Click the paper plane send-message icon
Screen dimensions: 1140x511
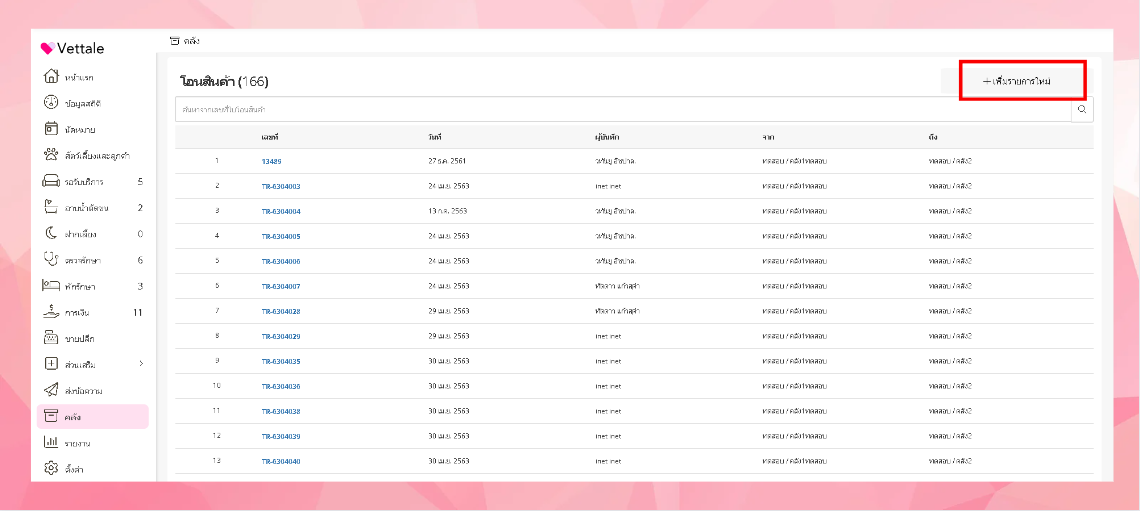pyautogui.click(x=52, y=390)
